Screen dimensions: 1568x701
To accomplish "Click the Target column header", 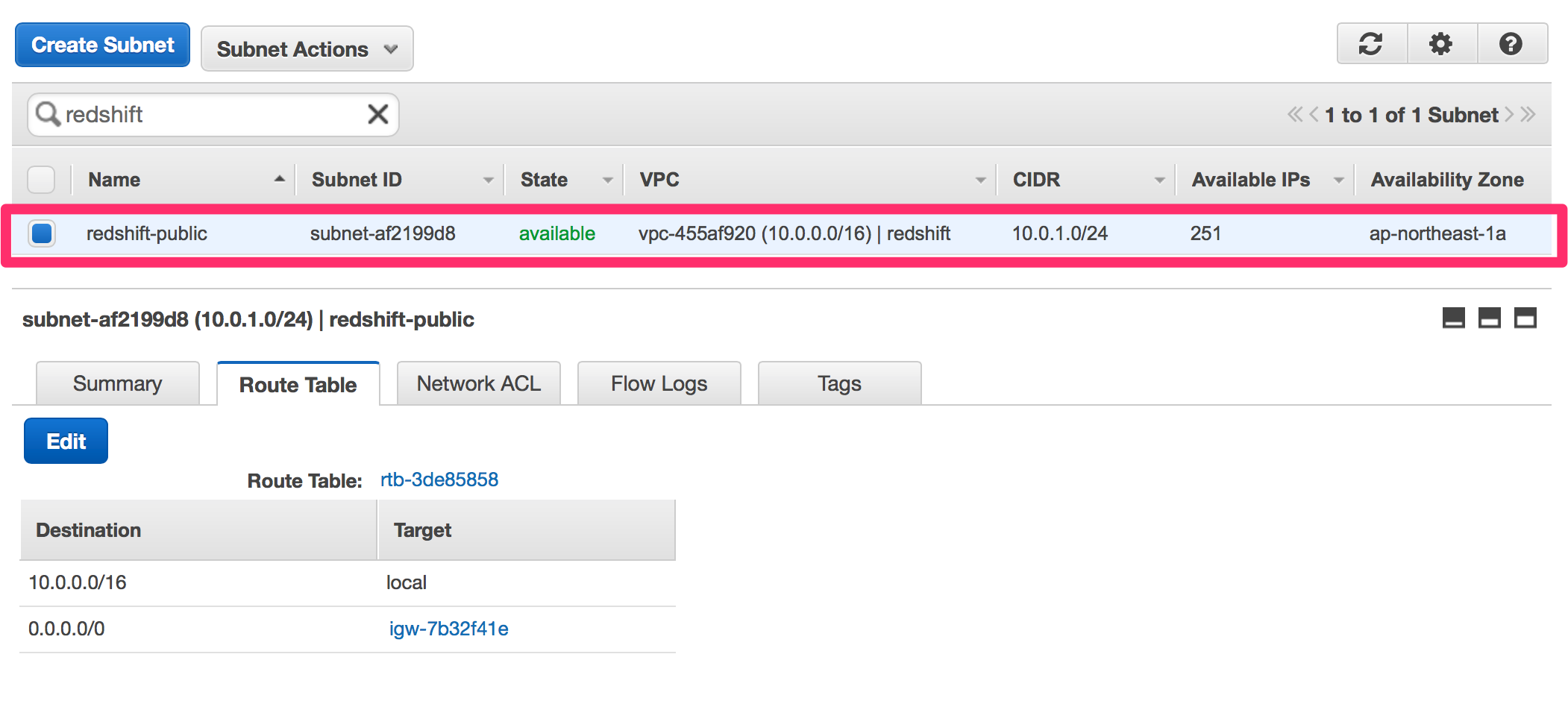I will coord(527,530).
